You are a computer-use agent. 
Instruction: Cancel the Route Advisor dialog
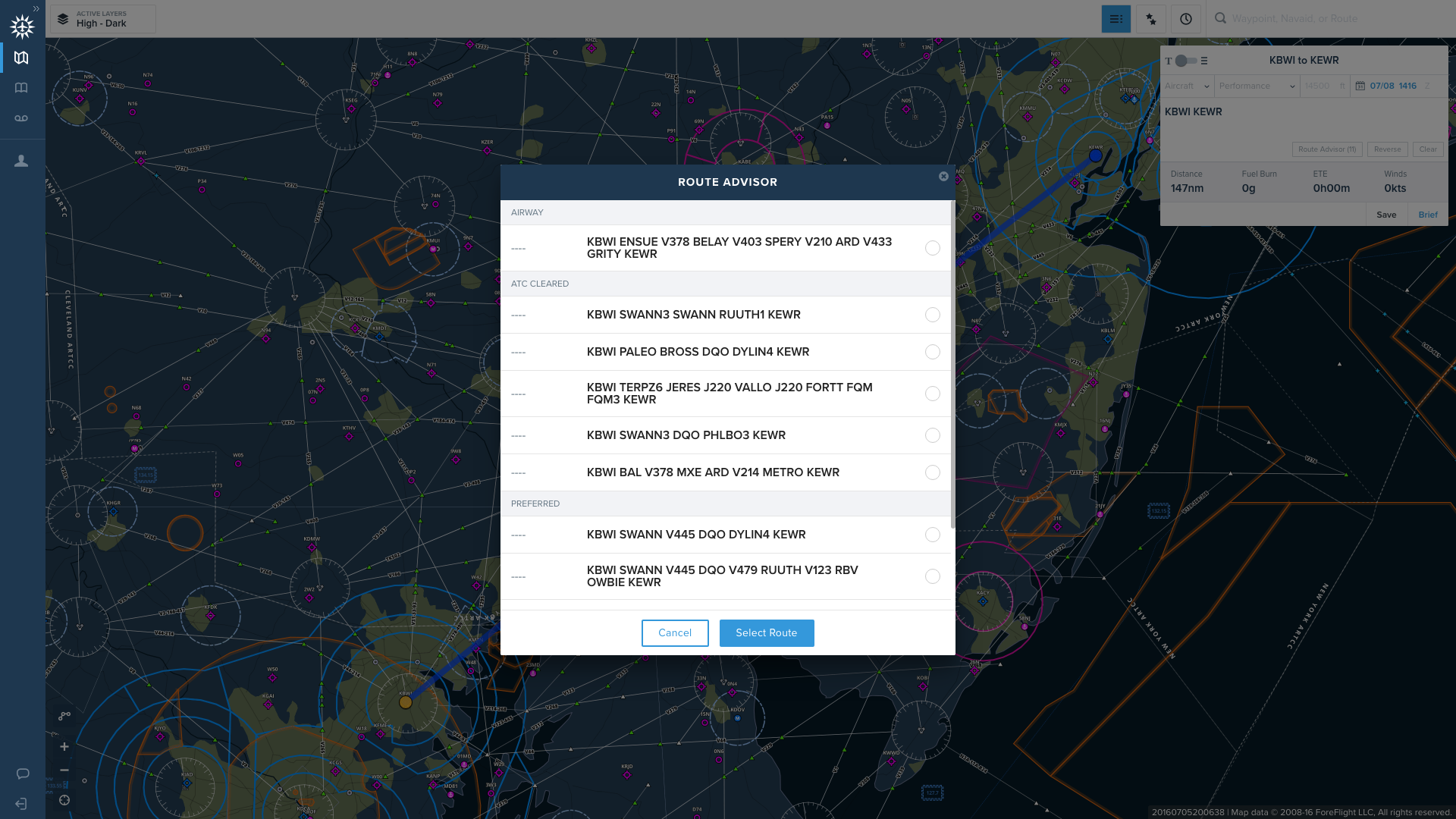coord(675,632)
